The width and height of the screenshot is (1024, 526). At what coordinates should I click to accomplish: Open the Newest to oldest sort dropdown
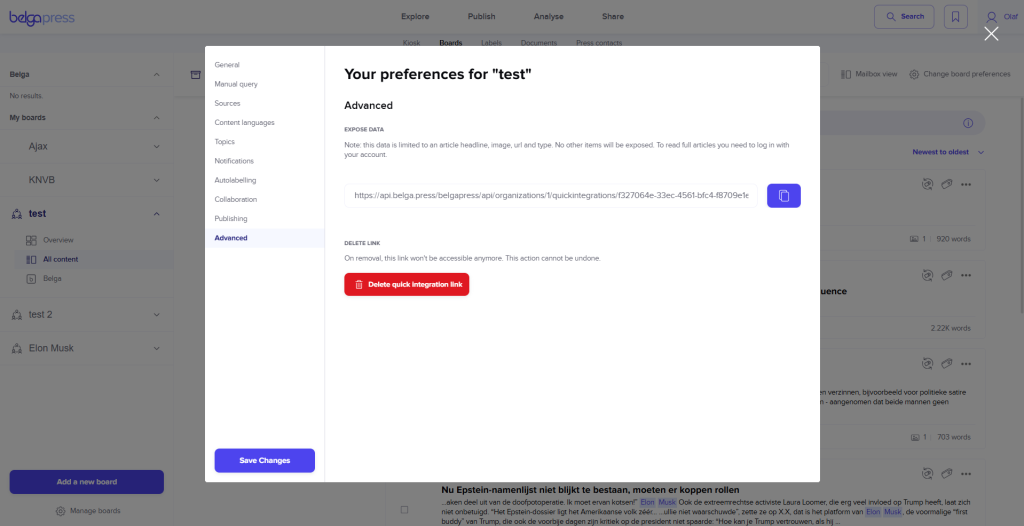click(x=948, y=152)
